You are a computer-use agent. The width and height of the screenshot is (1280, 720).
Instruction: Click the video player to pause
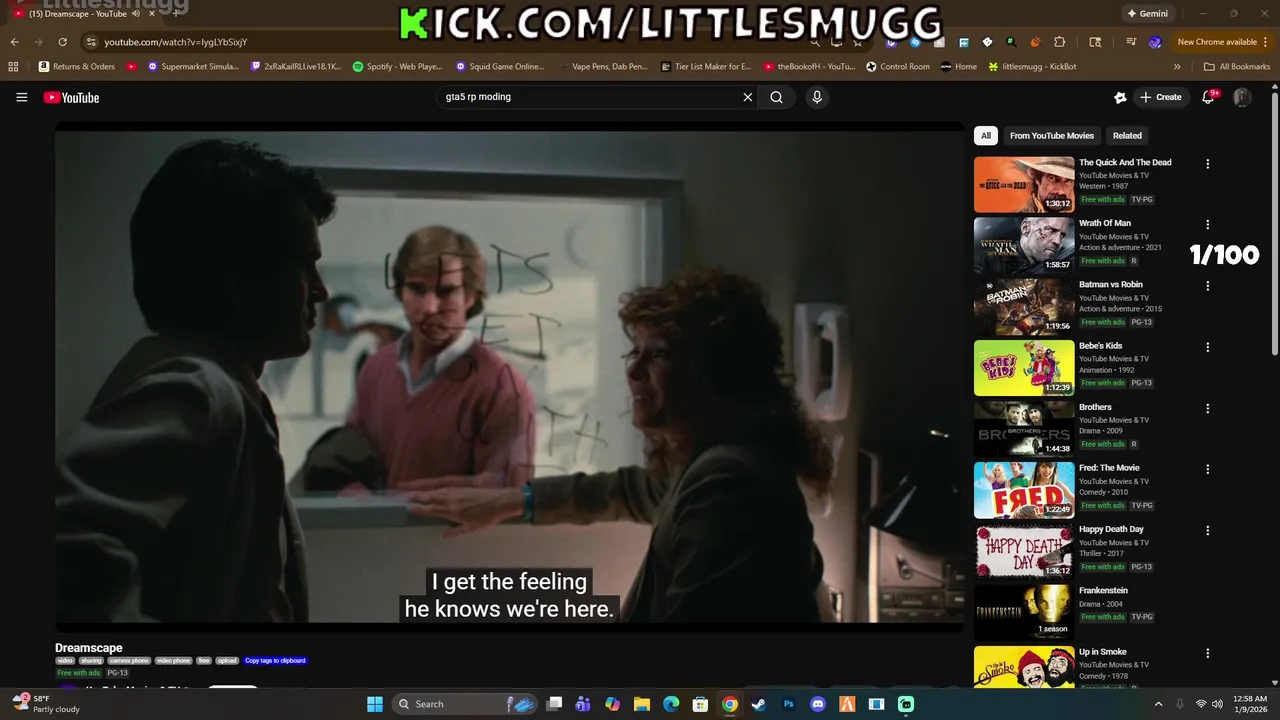pos(509,376)
